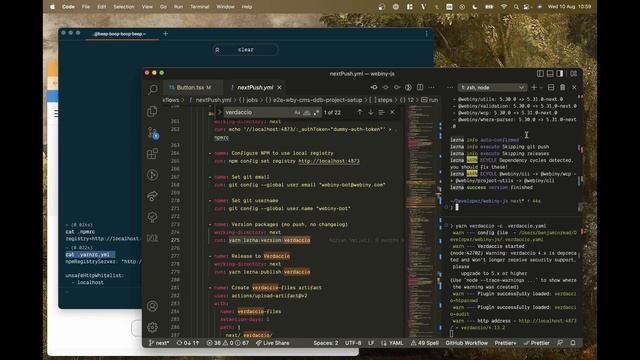Image resolution: width=640 pixels, height=360 pixels.
Task: Open the Explorer files icon
Action: 153,111
